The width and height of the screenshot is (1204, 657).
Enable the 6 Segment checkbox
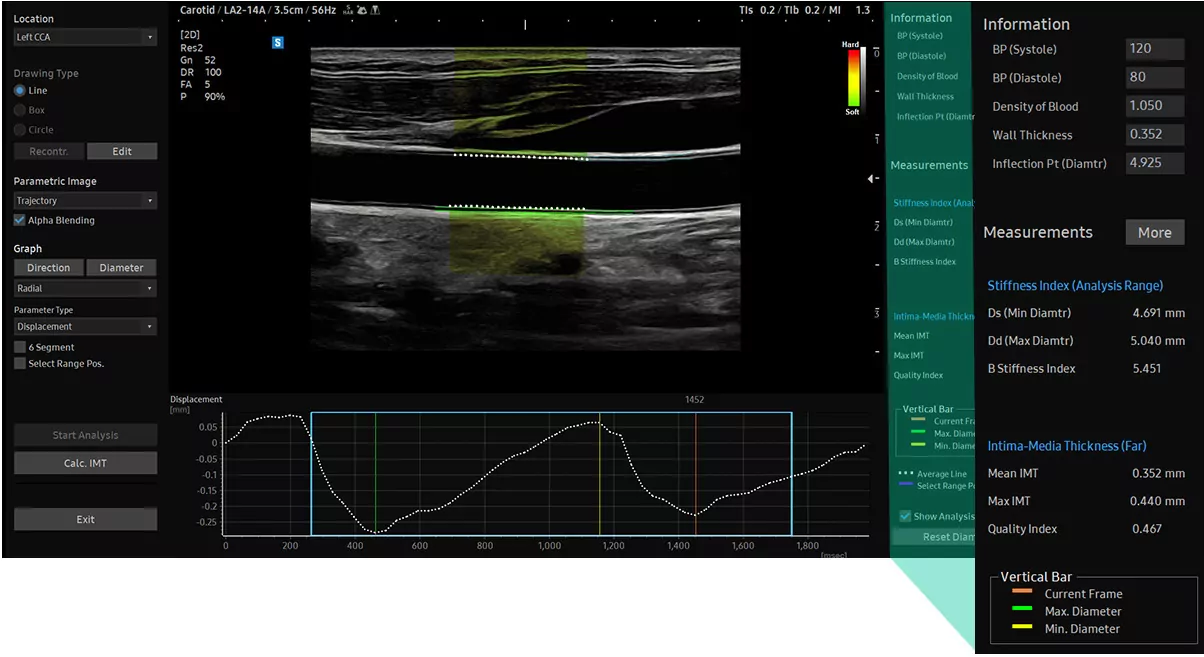coord(20,346)
